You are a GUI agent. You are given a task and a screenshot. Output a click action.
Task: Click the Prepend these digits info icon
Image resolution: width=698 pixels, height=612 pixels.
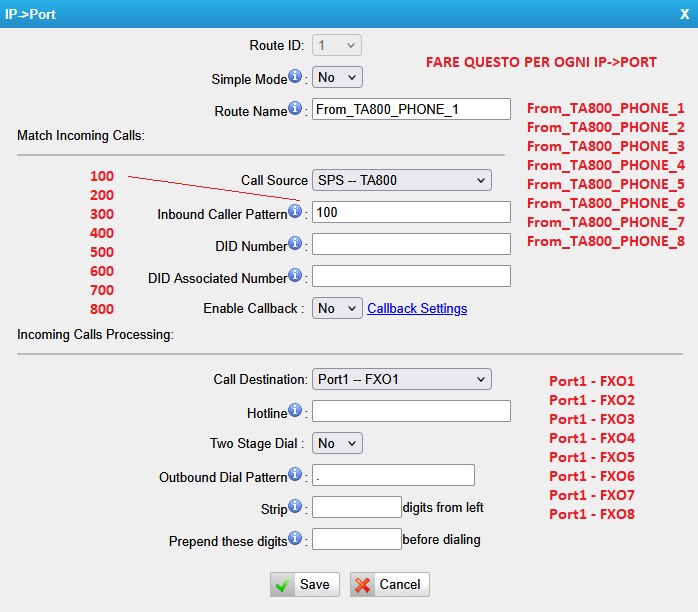click(x=296, y=538)
